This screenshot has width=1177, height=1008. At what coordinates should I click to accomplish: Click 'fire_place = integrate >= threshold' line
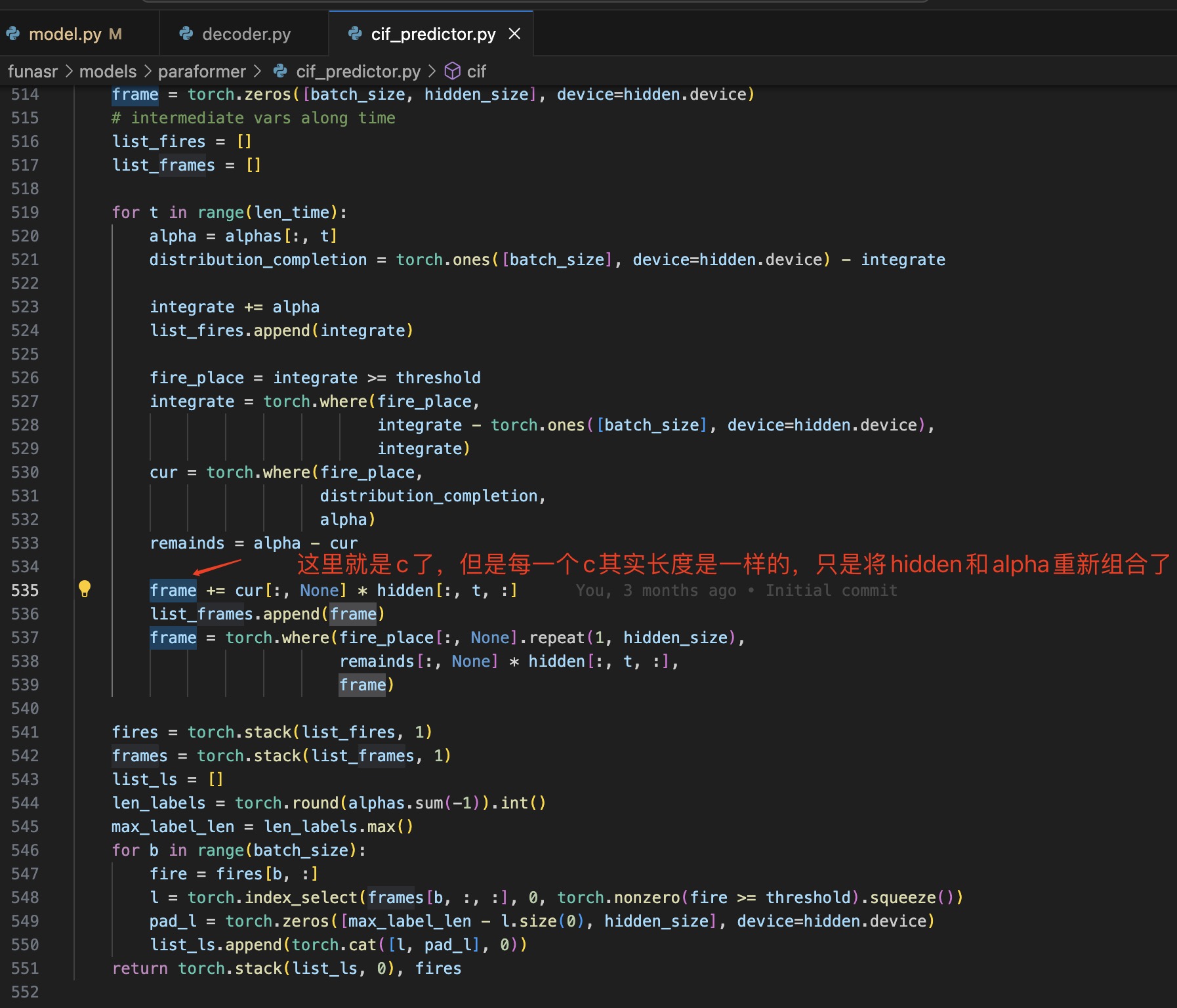315,378
